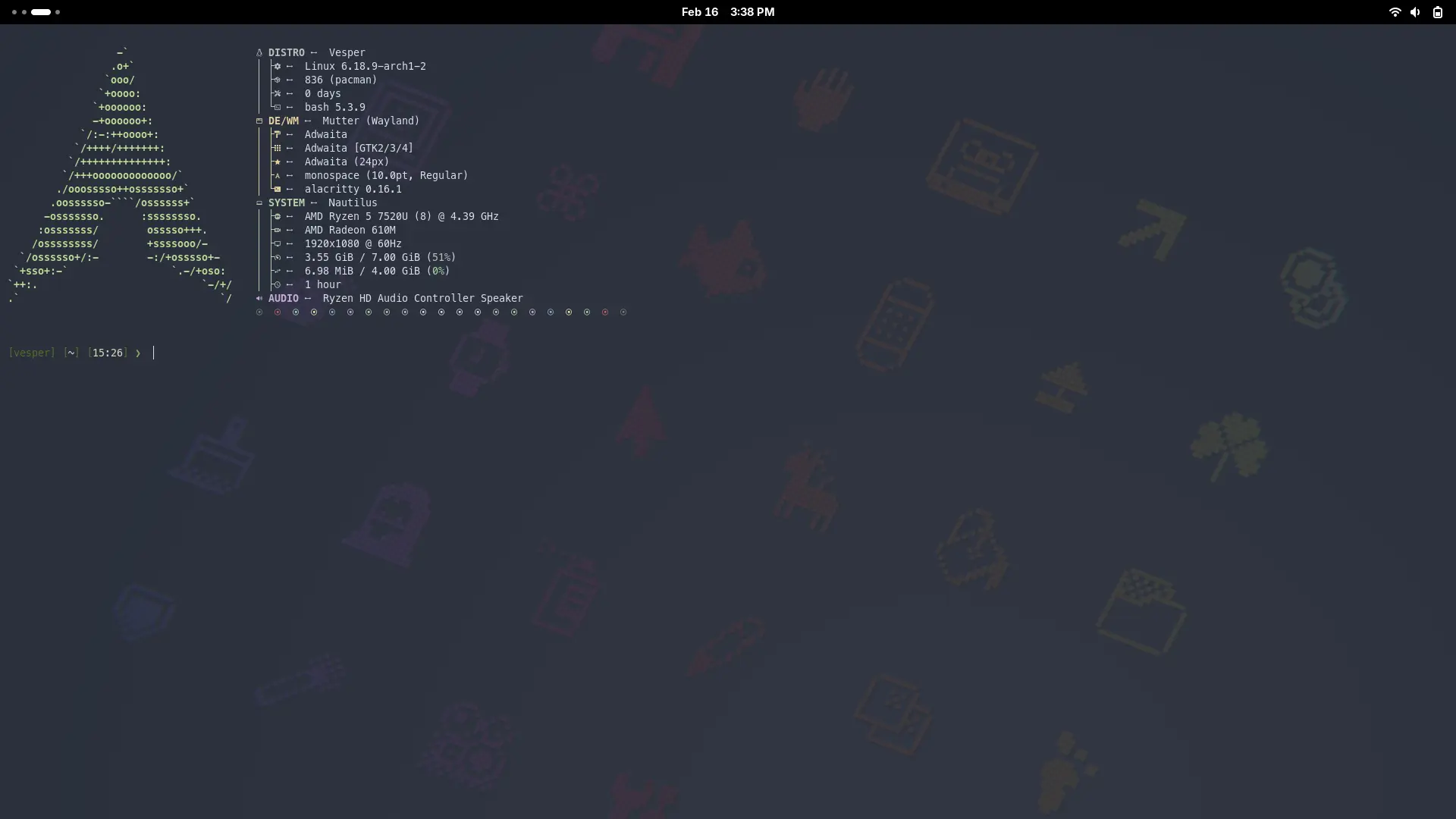
Task: Click the [vesper] prompt username
Action: click(32, 353)
